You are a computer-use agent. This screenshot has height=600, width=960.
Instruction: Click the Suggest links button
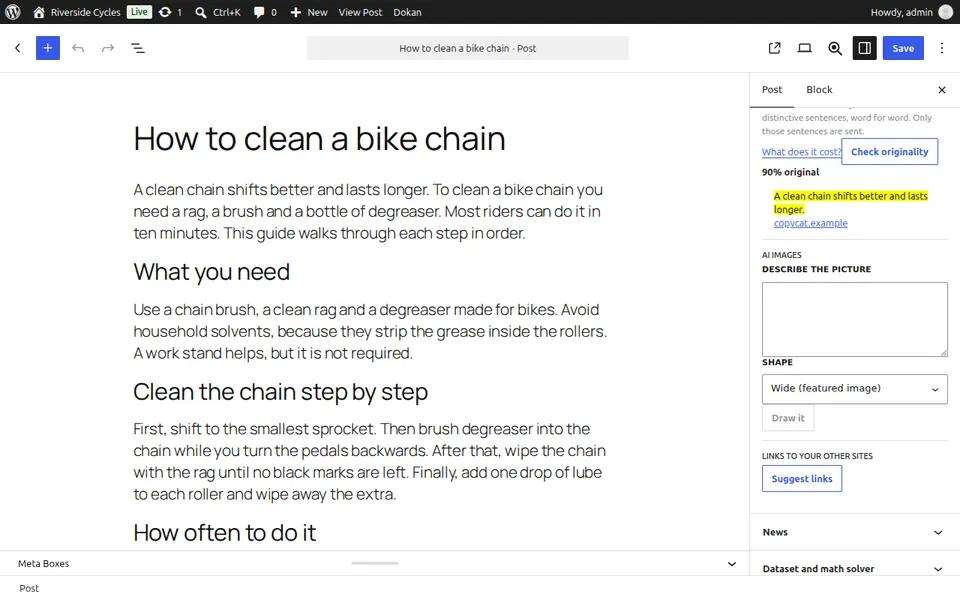(x=801, y=479)
